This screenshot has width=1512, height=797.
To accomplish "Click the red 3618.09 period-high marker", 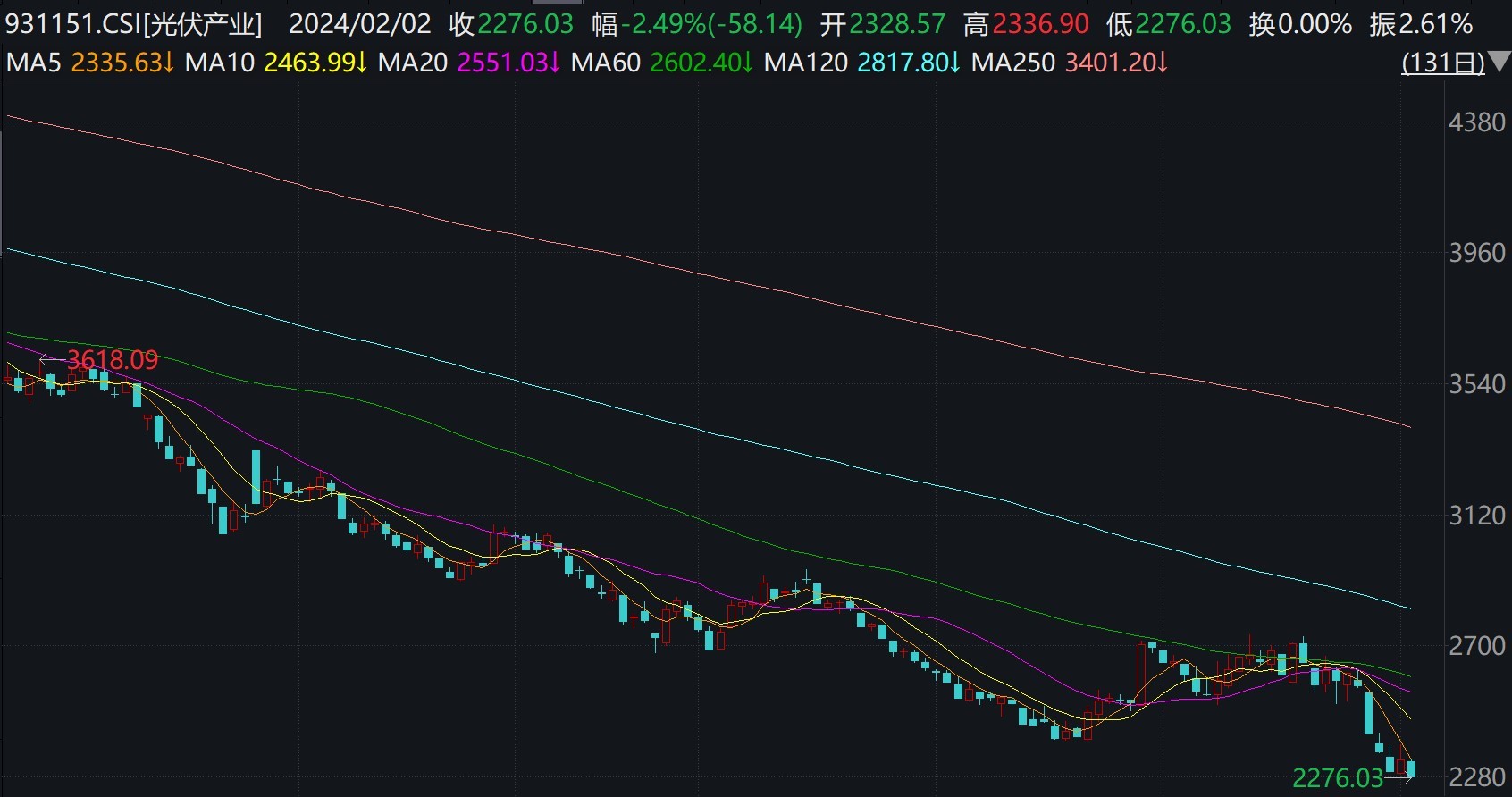I will point(112,360).
